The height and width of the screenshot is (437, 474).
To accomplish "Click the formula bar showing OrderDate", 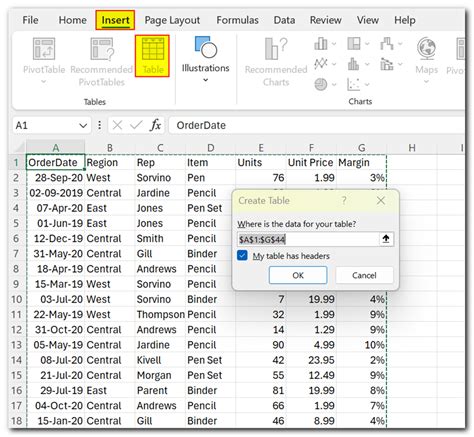I will click(317, 125).
